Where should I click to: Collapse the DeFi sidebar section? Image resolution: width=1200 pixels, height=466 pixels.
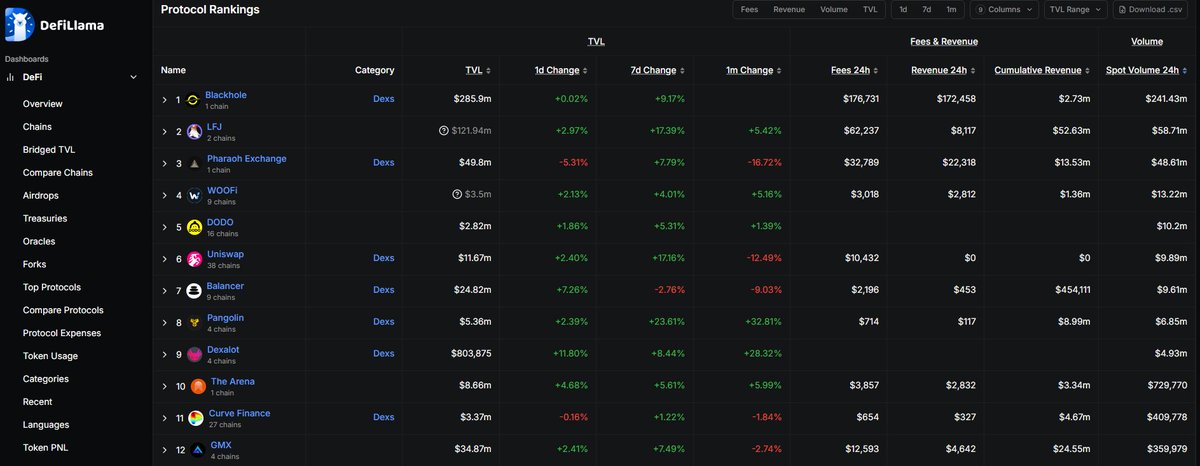pos(133,77)
